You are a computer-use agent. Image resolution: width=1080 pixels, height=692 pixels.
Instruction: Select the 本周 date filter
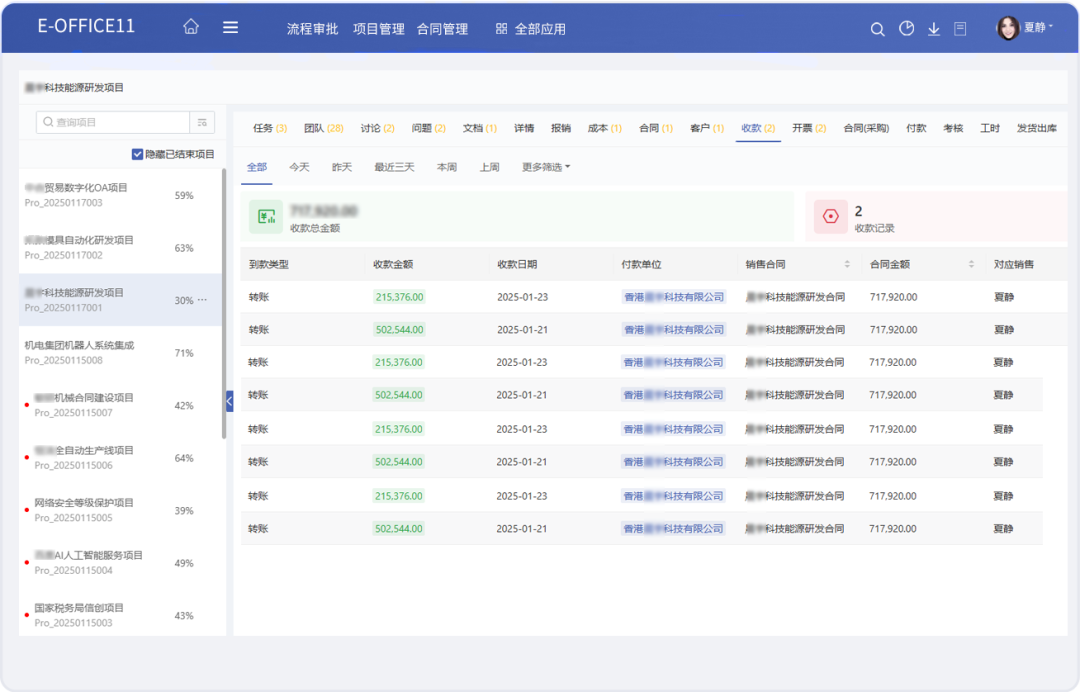tap(447, 167)
